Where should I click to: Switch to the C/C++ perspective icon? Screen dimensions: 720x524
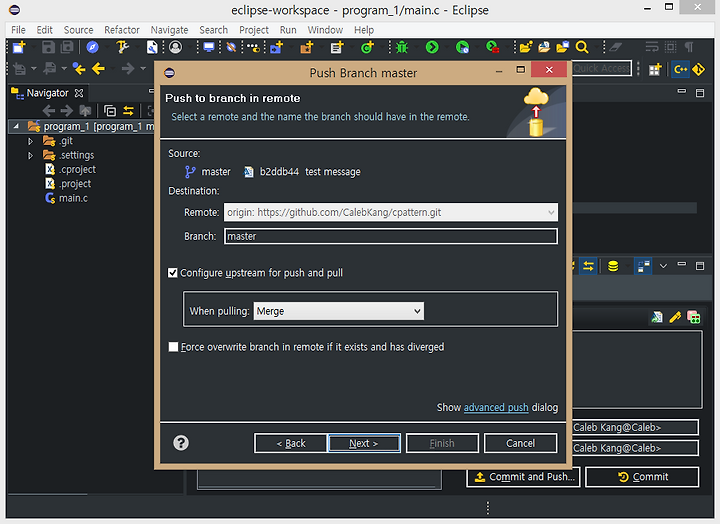(681, 70)
